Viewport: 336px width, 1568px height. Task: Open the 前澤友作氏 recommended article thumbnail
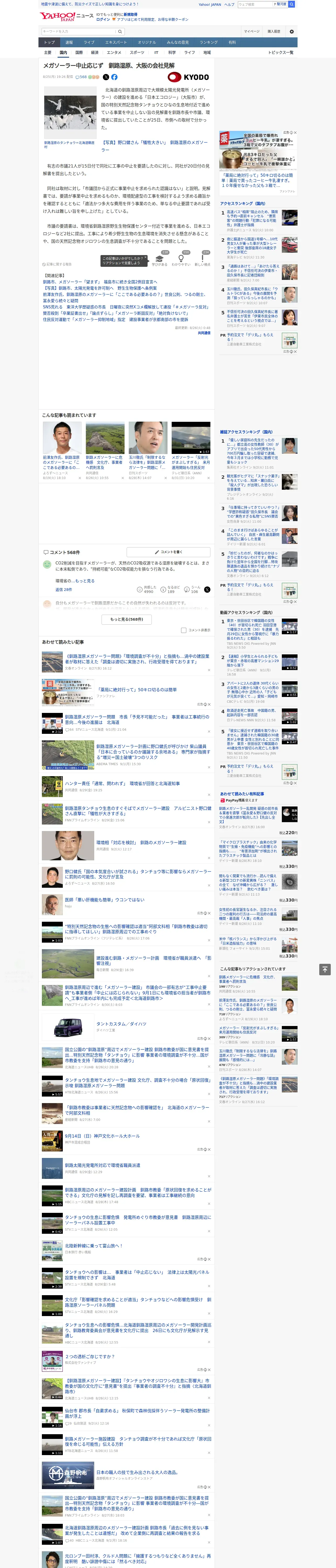62,438
